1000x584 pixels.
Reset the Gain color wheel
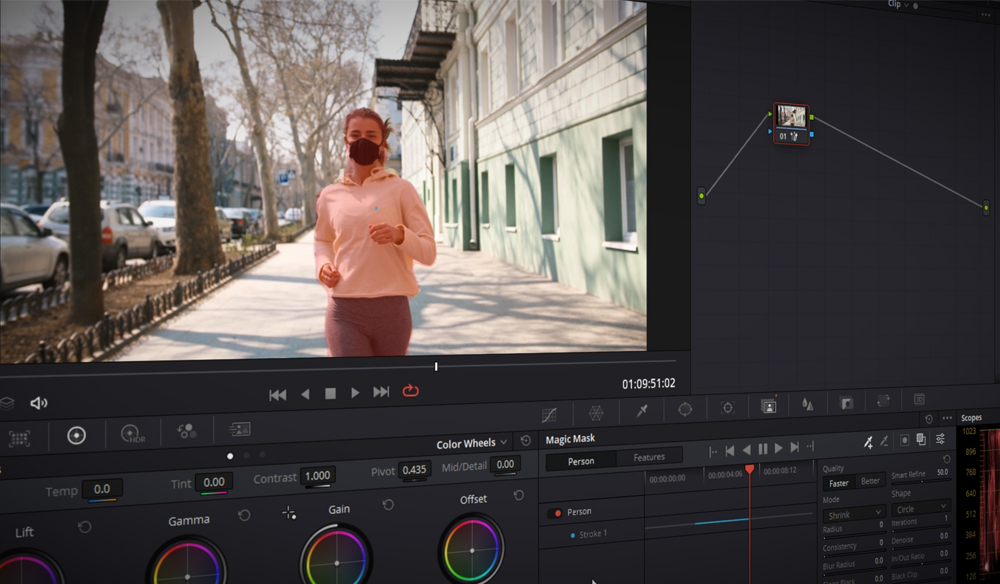coord(388,505)
